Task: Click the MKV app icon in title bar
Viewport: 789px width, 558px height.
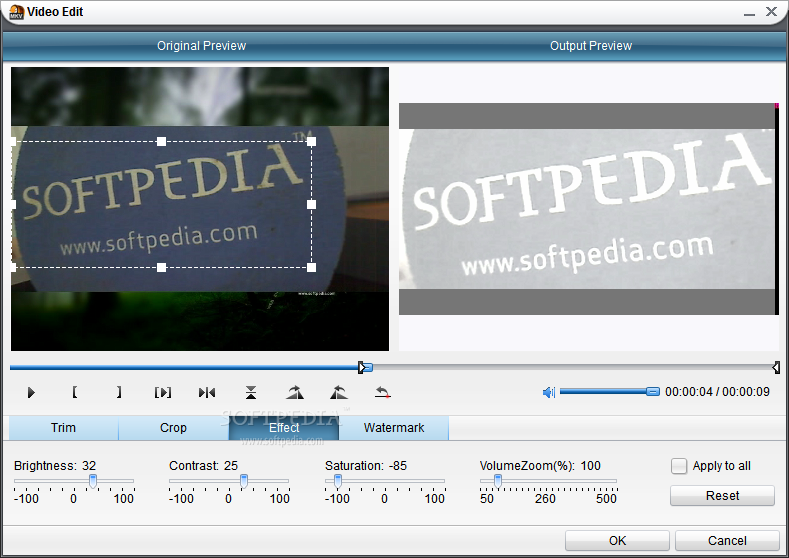Action: coord(16,12)
